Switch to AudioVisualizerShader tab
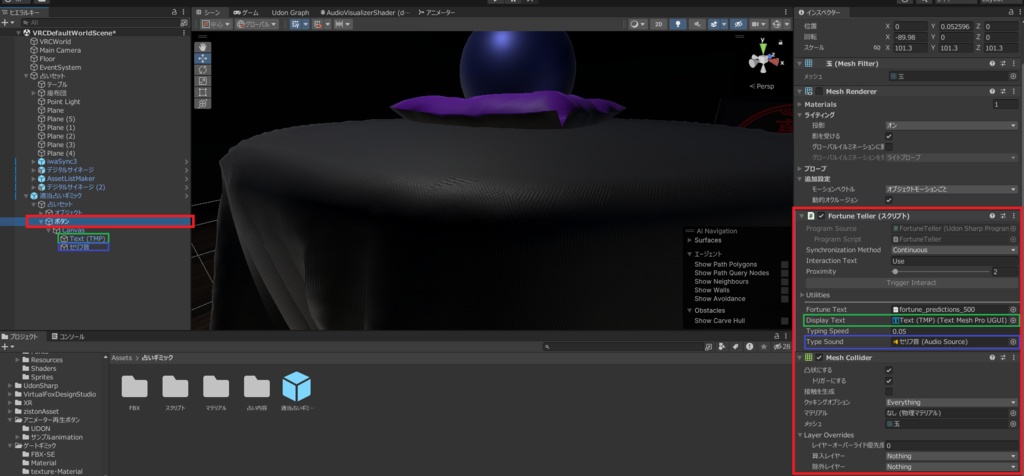Viewport: 1024px width, 476px height. coord(364,12)
